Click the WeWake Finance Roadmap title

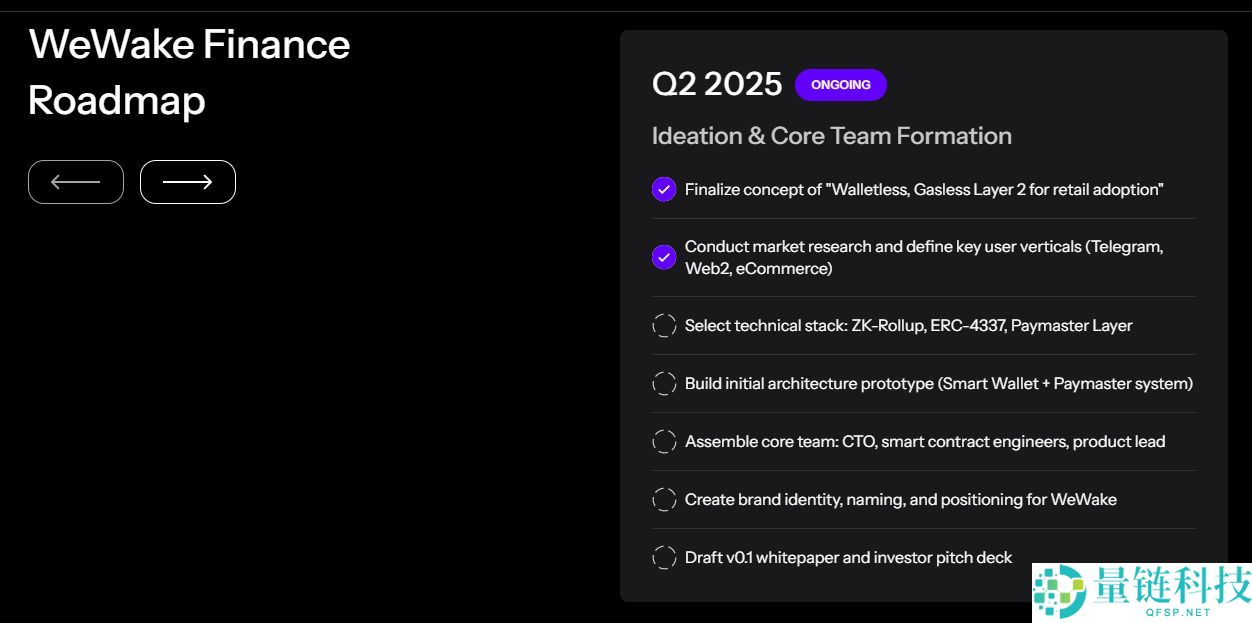pos(189,72)
